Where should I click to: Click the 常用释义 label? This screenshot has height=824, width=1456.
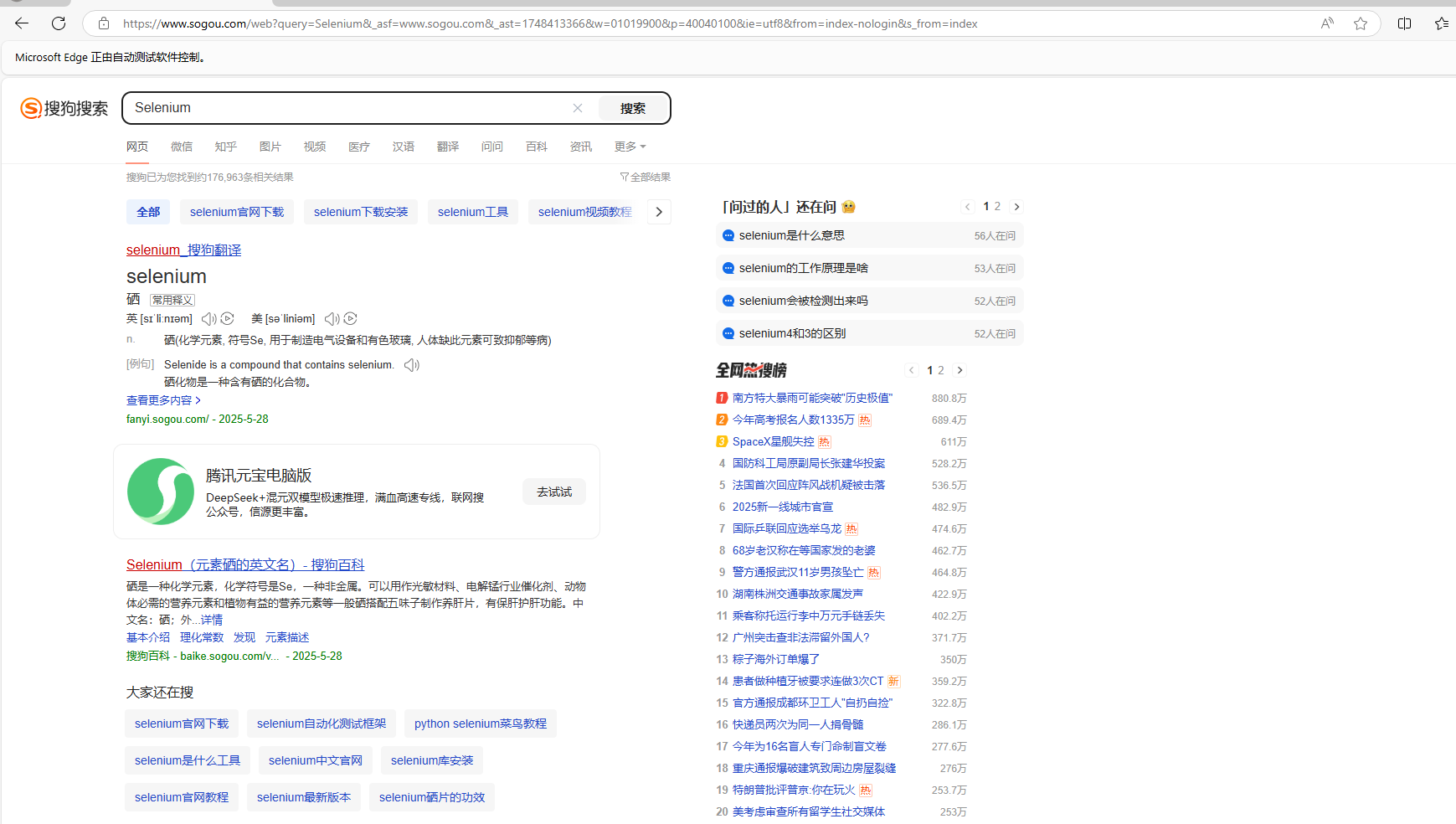coord(172,300)
